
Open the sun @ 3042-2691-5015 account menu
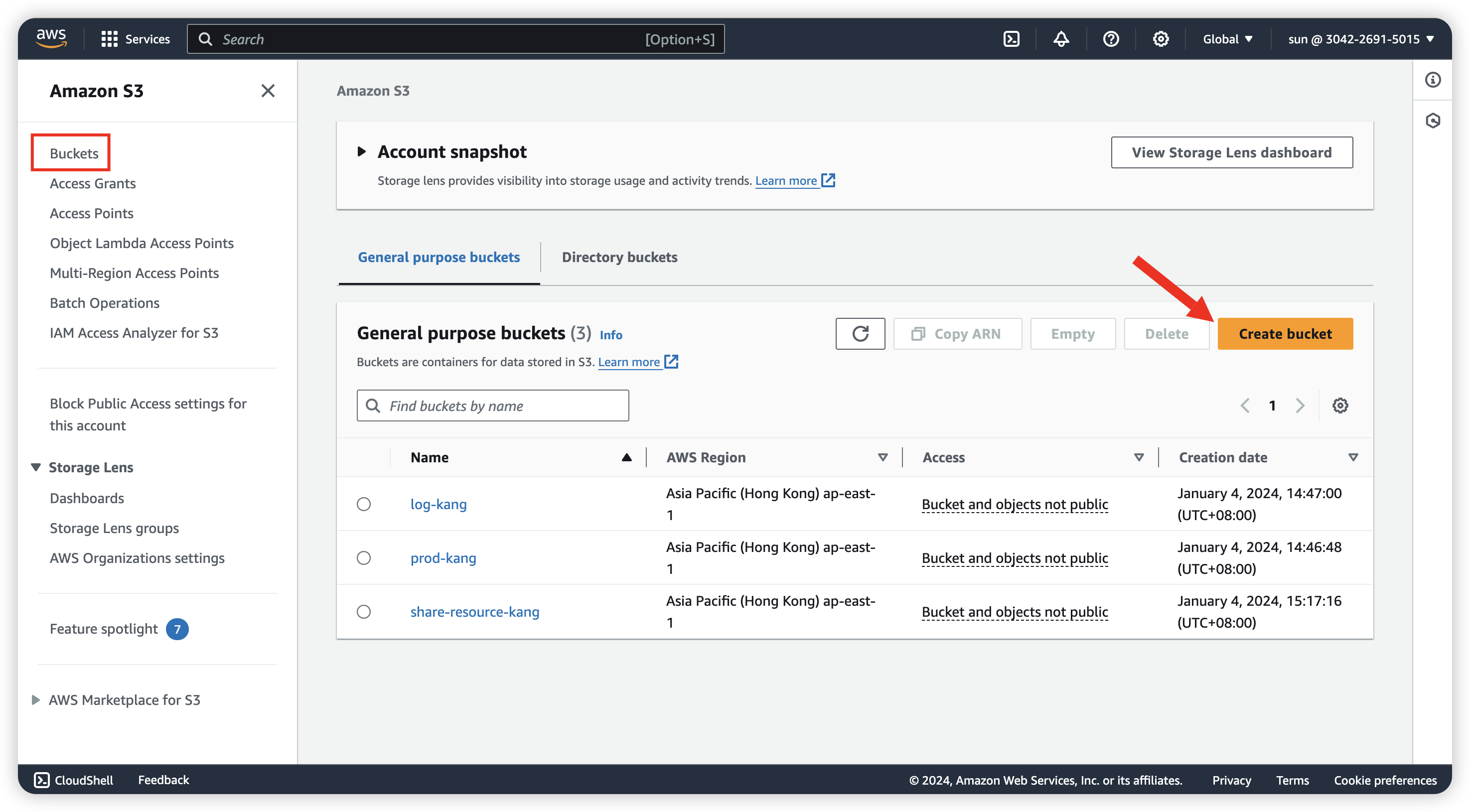tap(1360, 39)
